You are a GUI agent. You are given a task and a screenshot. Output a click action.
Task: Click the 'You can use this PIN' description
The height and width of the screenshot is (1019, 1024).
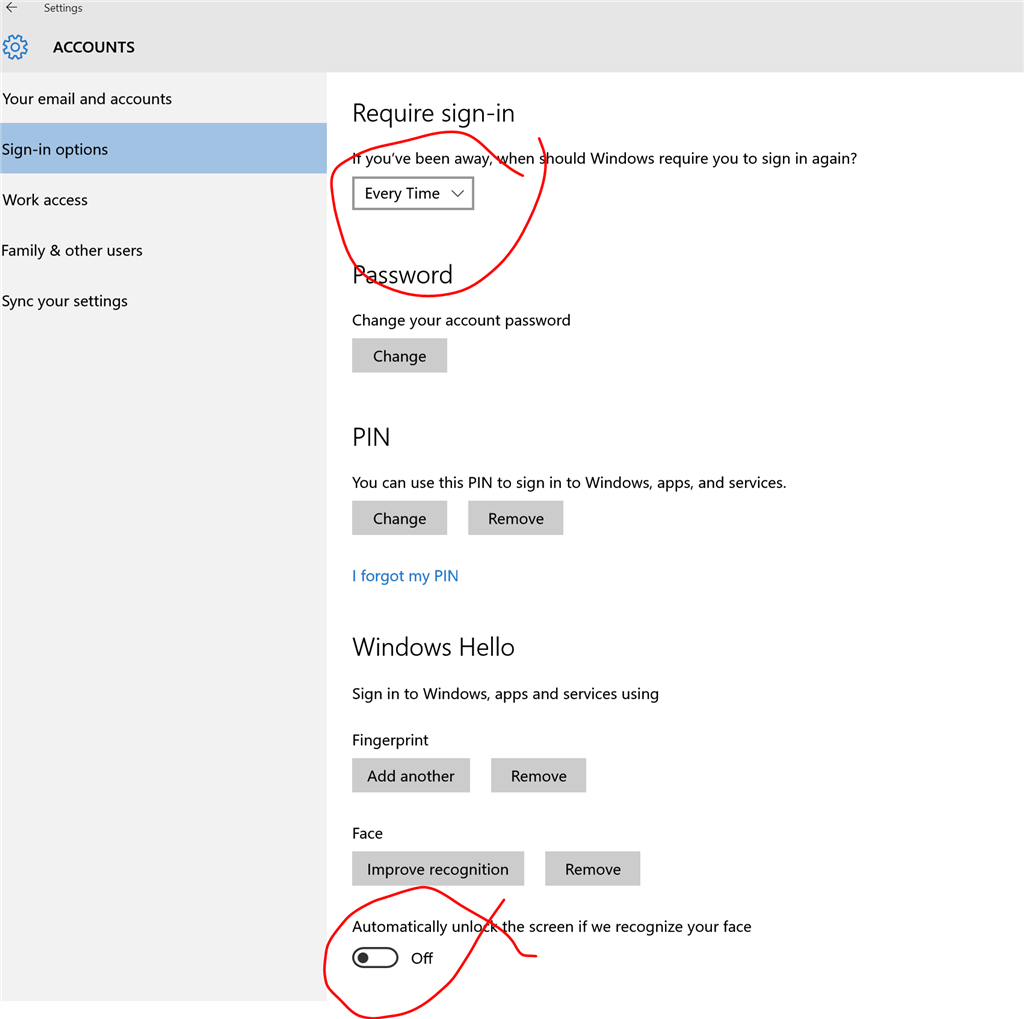(569, 483)
